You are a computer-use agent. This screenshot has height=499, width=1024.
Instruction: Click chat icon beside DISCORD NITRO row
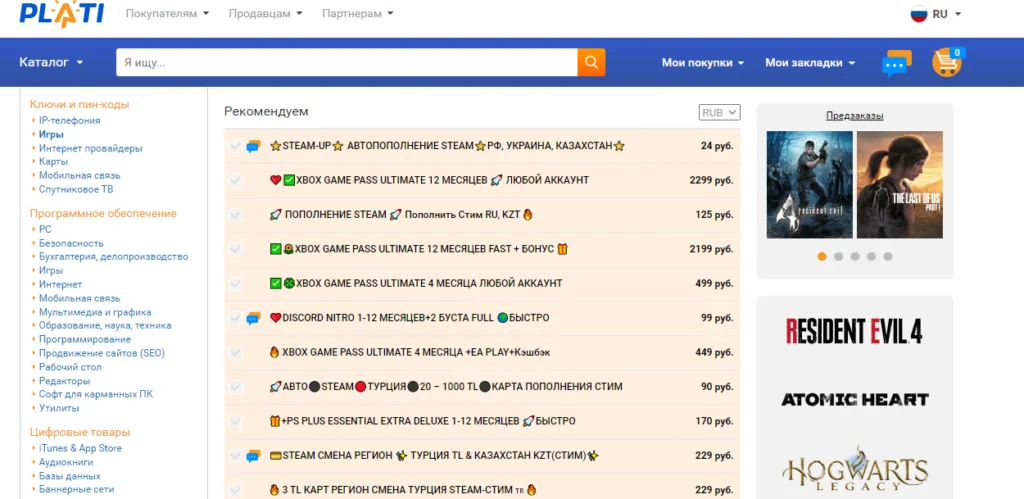click(253, 318)
